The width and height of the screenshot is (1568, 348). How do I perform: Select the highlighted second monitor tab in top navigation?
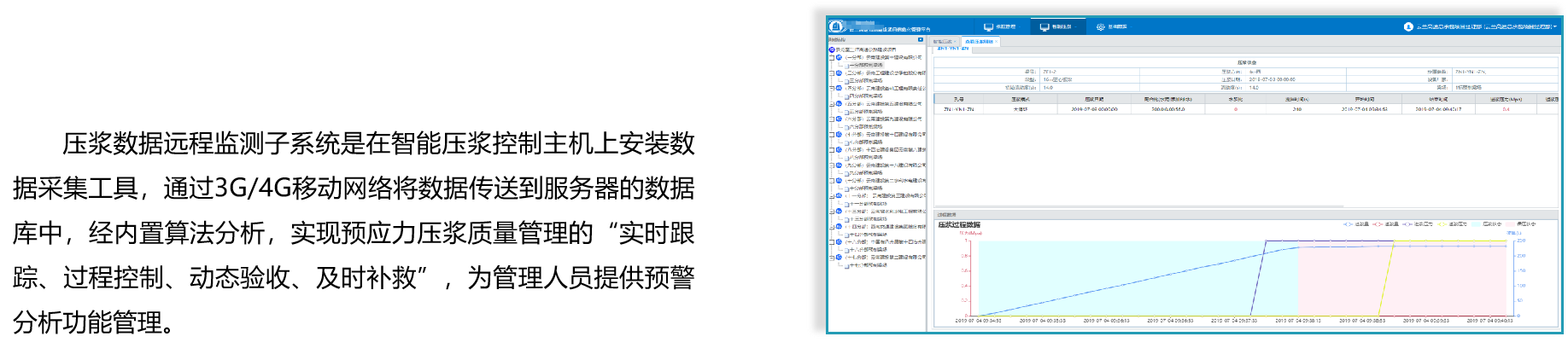(x=1056, y=27)
